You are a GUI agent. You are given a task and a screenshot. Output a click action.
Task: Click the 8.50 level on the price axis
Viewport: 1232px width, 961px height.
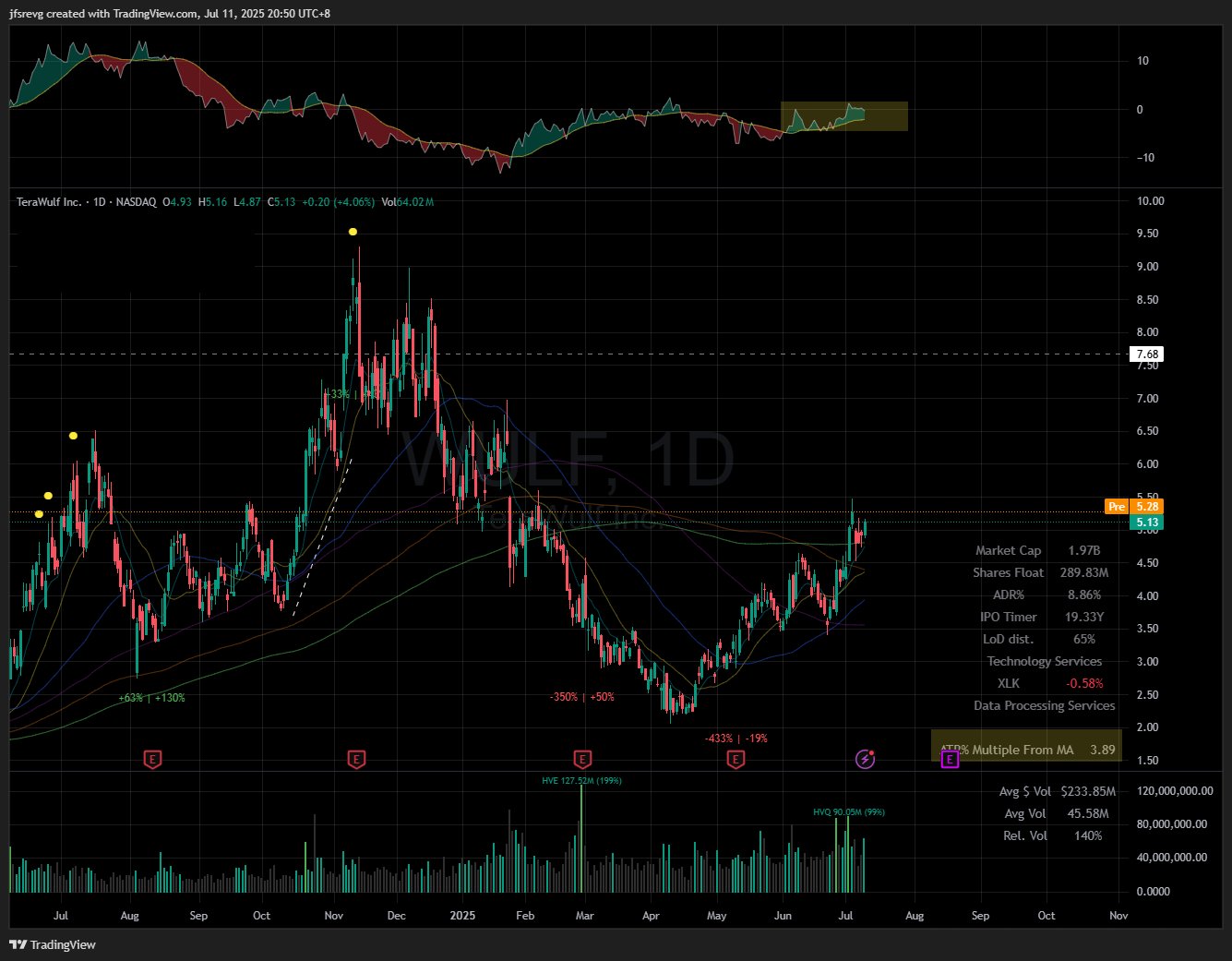(x=1148, y=300)
